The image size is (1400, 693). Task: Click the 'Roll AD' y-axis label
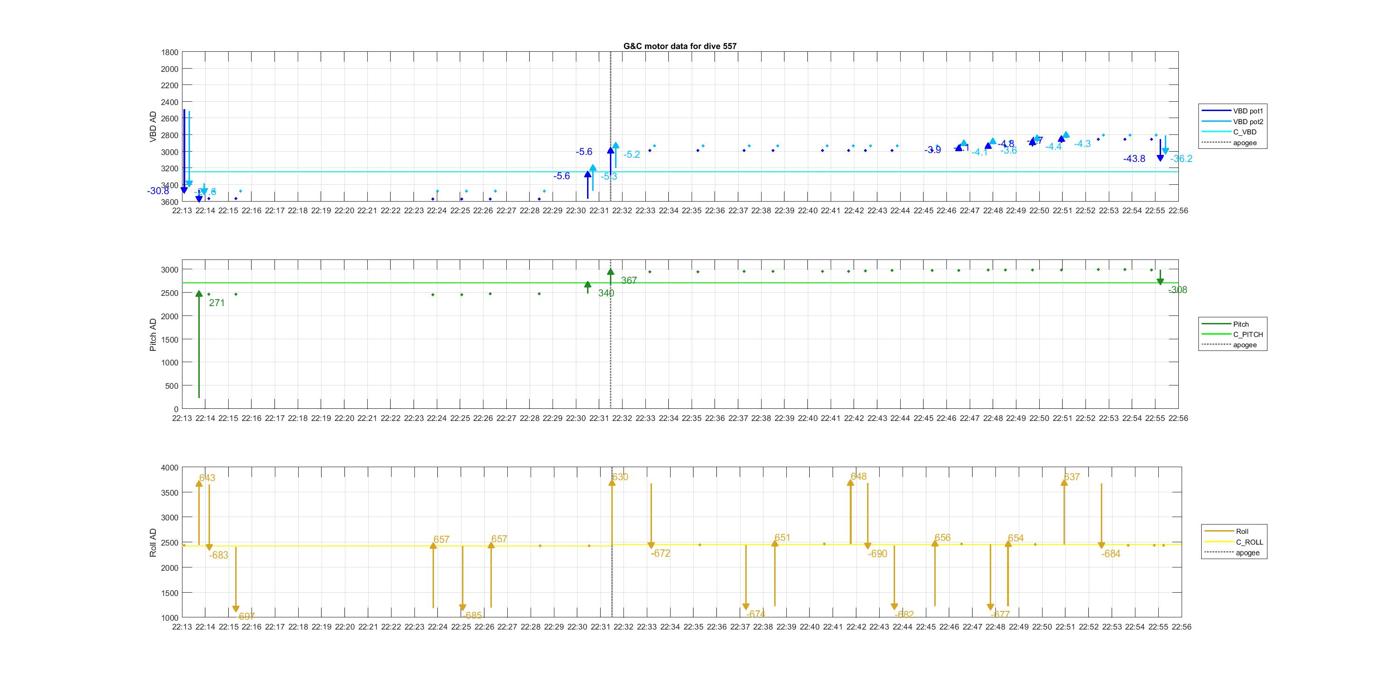(x=153, y=543)
